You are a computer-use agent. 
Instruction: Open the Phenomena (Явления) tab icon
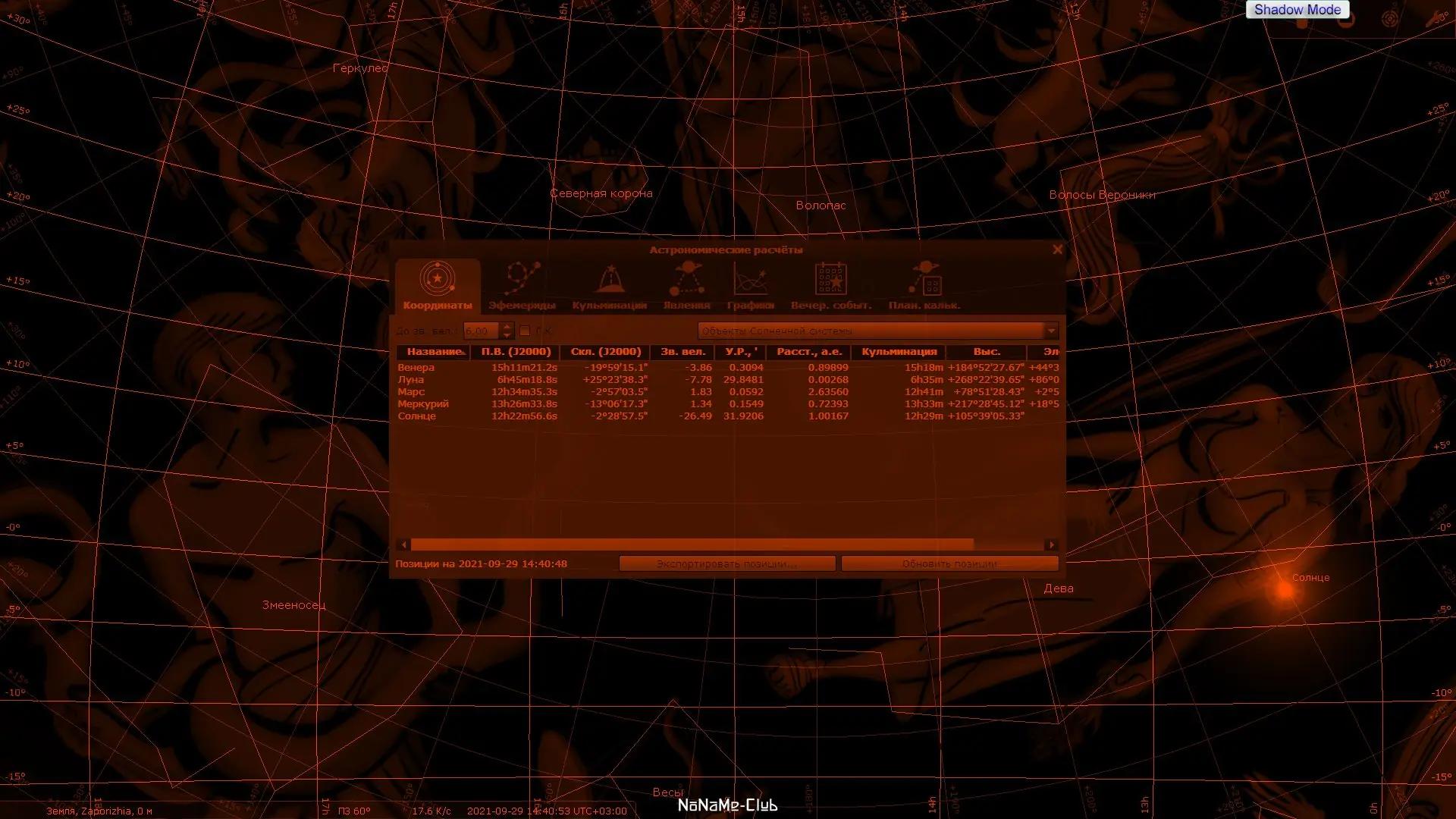click(686, 278)
